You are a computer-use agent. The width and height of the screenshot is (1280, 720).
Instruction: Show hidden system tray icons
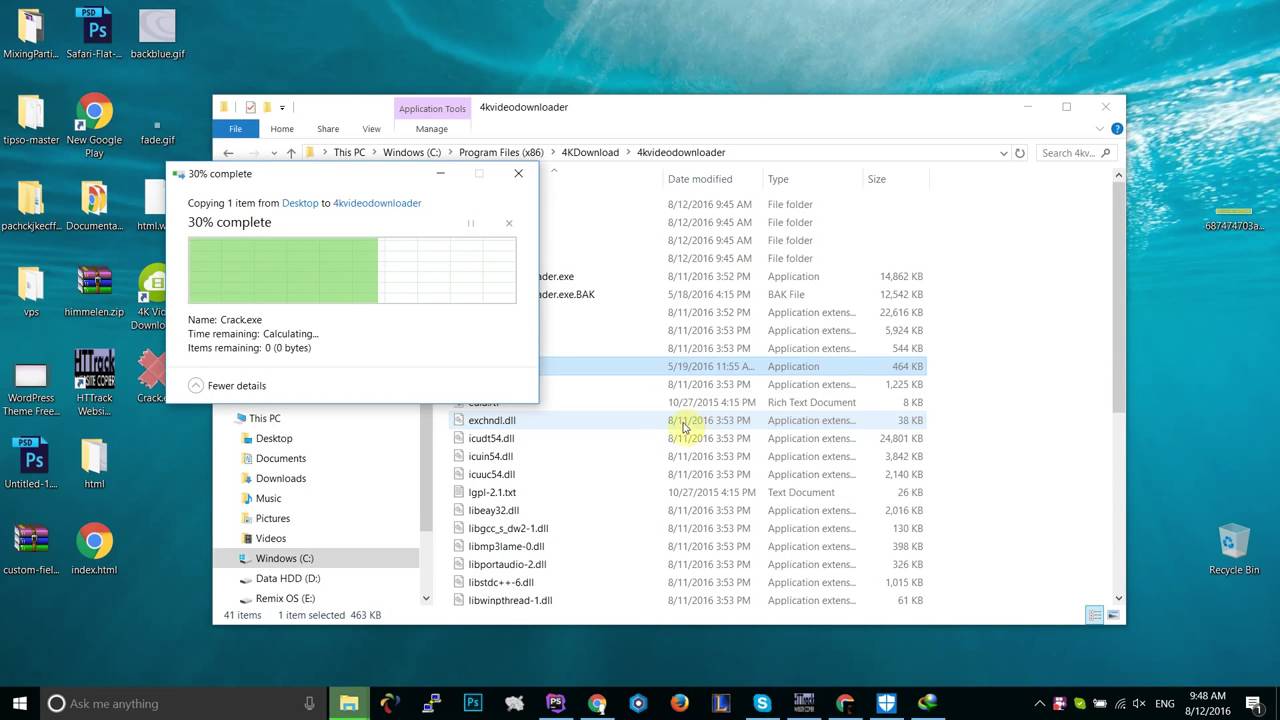1040,703
